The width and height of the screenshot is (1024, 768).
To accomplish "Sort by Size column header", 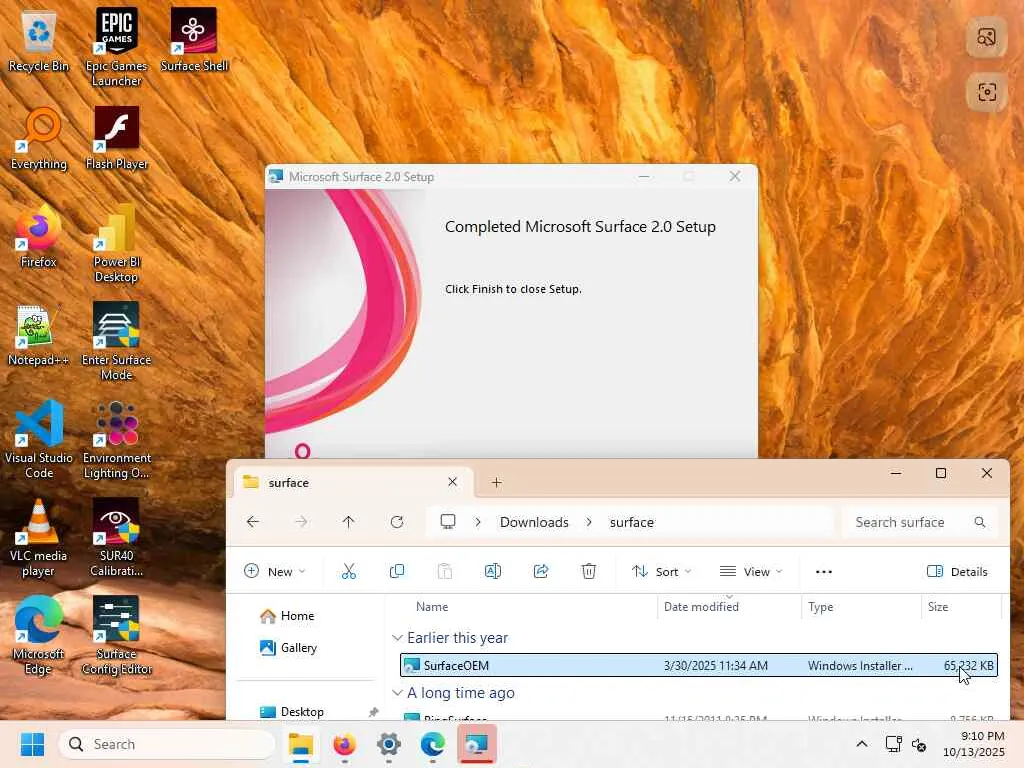I will 938,607.
